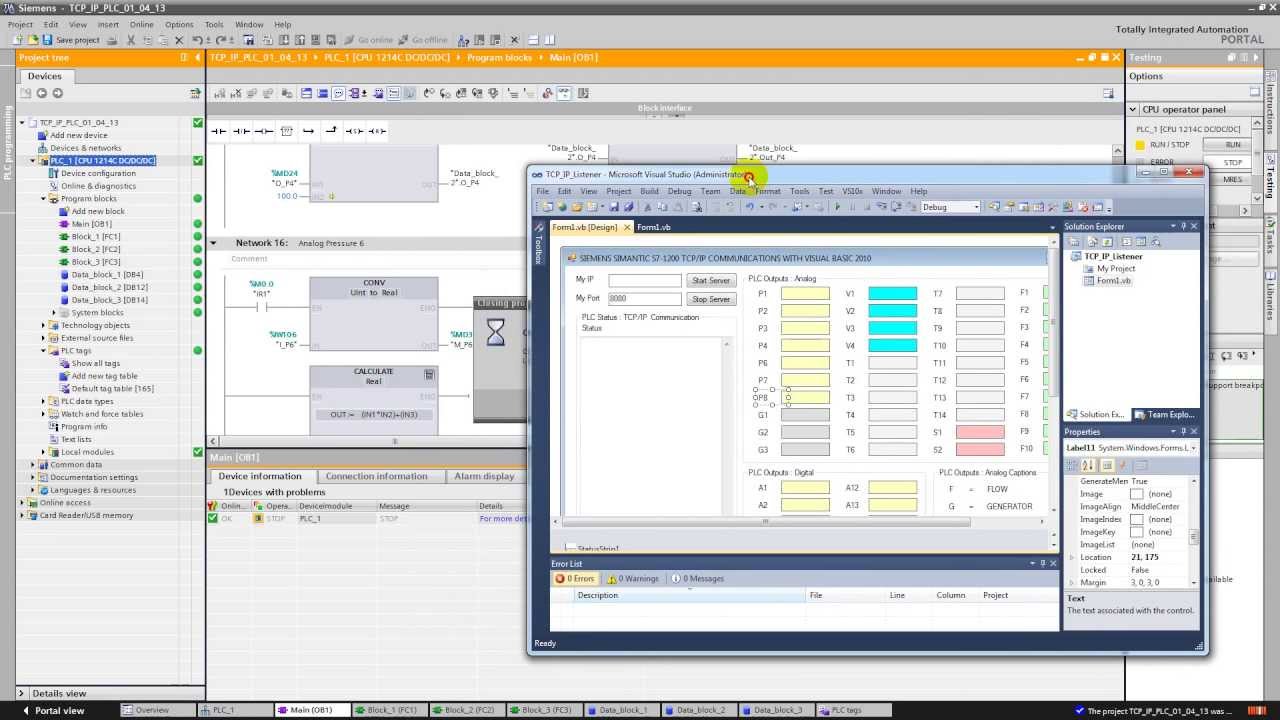Viewport: 1280px width, 720px height.
Task: Click the Alphabetical sort icon in Properties panel
Action: 1087,465
